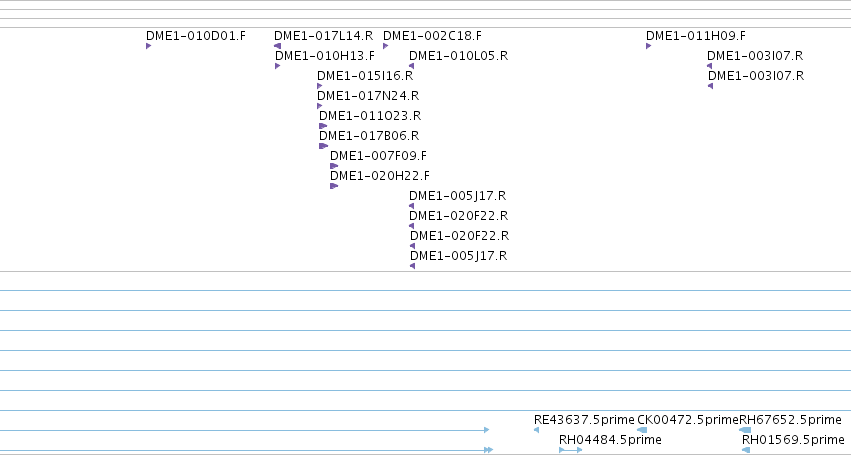
Task: Select the RH01569.5prime EST label
Action: coord(793,440)
